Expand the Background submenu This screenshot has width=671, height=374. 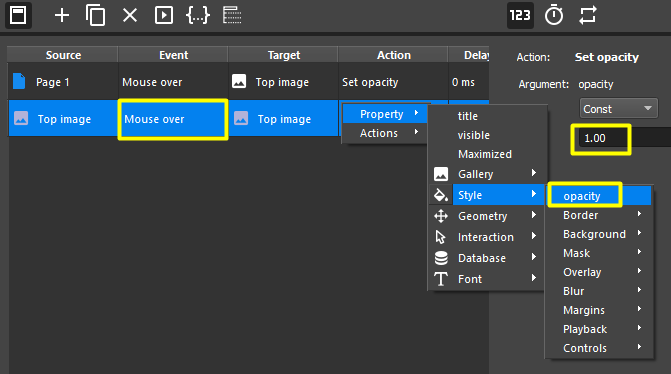point(599,234)
